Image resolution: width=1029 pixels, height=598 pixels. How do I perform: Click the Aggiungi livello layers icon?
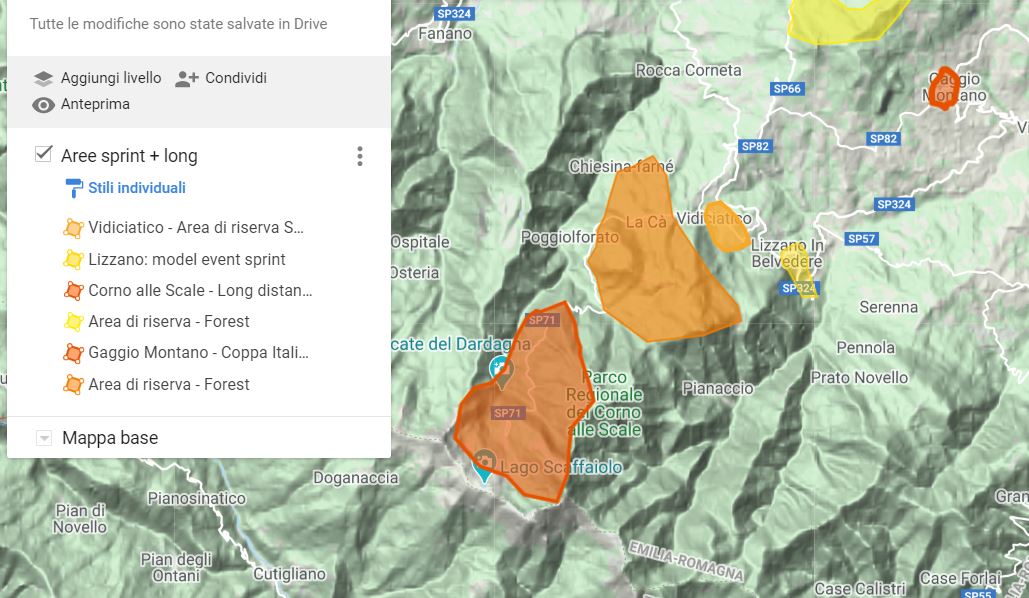tap(43, 78)
